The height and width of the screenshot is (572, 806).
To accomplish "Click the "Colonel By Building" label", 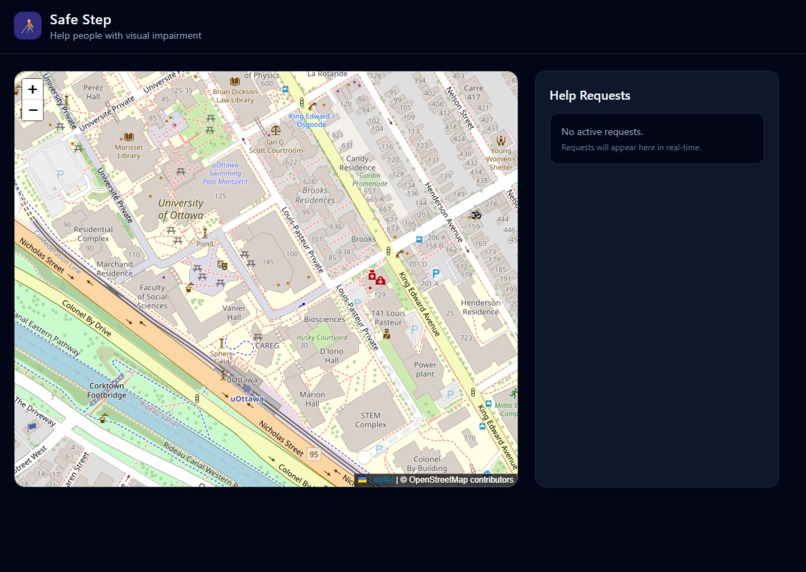I will pyautogui.click(x=427, y=464).
